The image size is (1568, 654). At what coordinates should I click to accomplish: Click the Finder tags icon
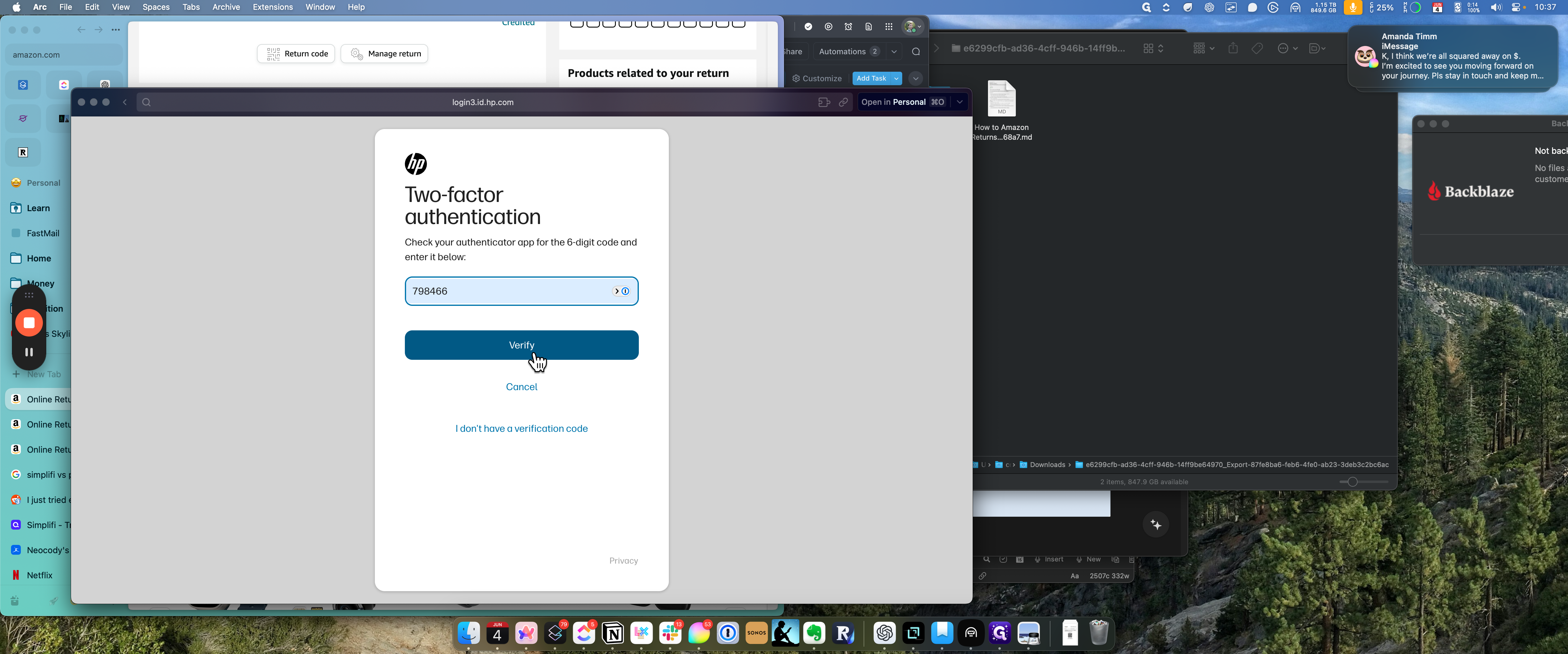point(1257,48)
